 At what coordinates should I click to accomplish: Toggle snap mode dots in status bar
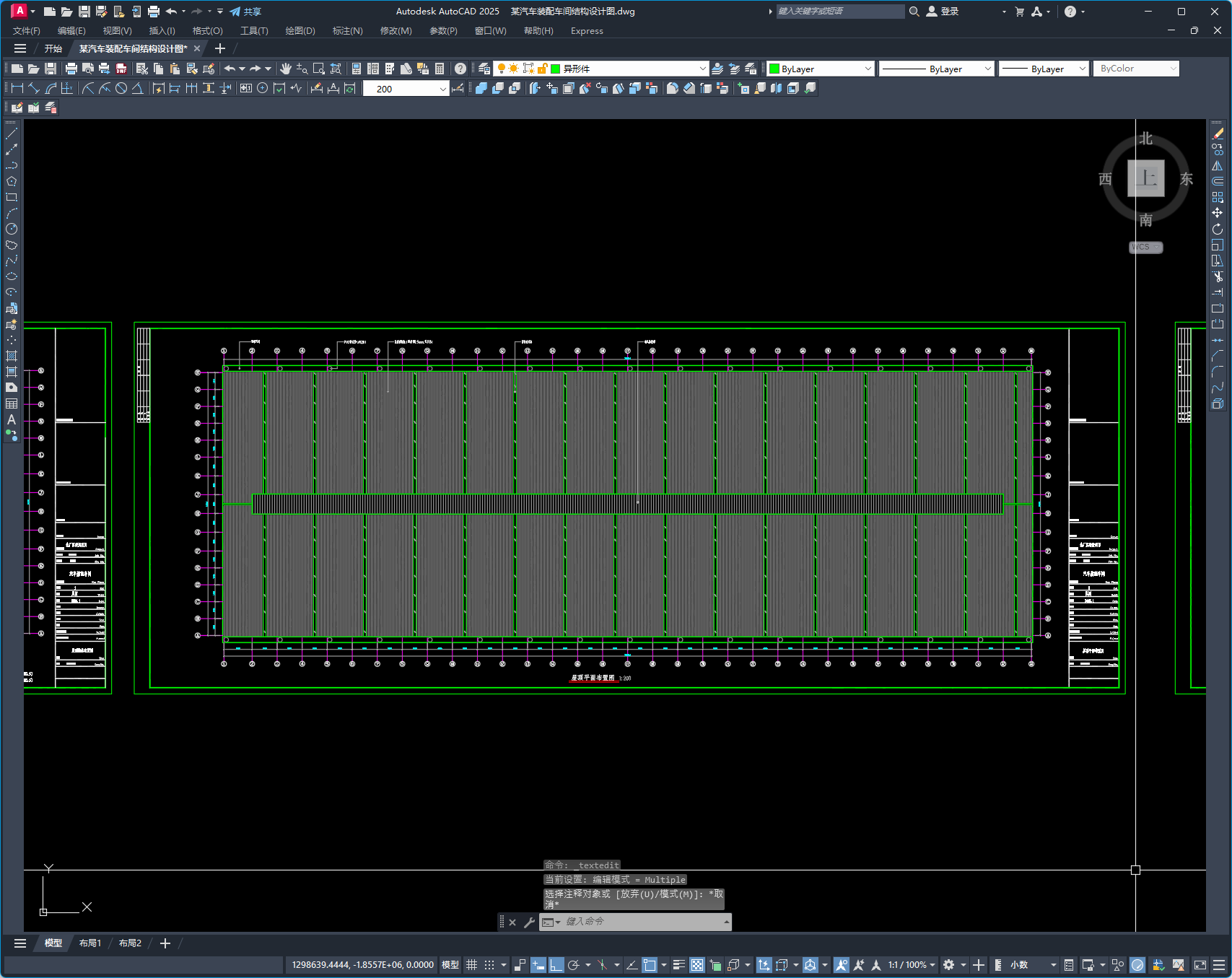489,965
